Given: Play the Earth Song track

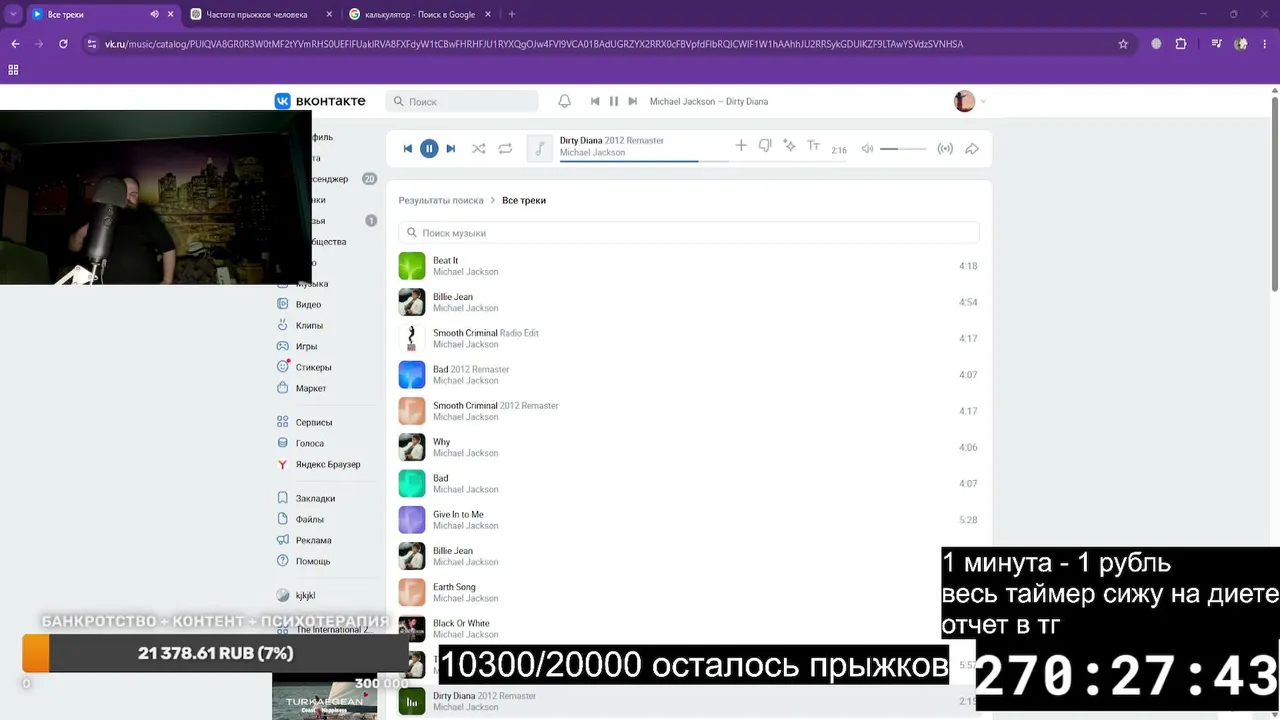Looking at the screenshot, I should (x=689, y=592).
